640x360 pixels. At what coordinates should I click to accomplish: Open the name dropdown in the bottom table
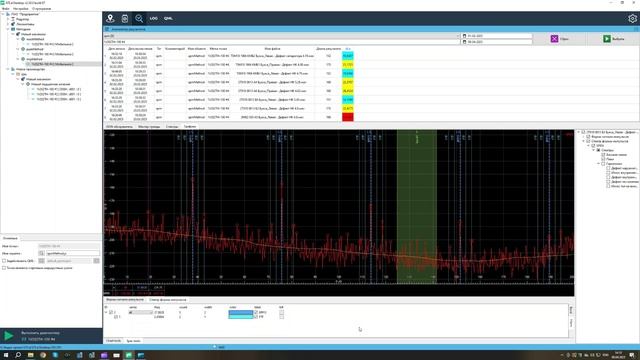(140, 312)
